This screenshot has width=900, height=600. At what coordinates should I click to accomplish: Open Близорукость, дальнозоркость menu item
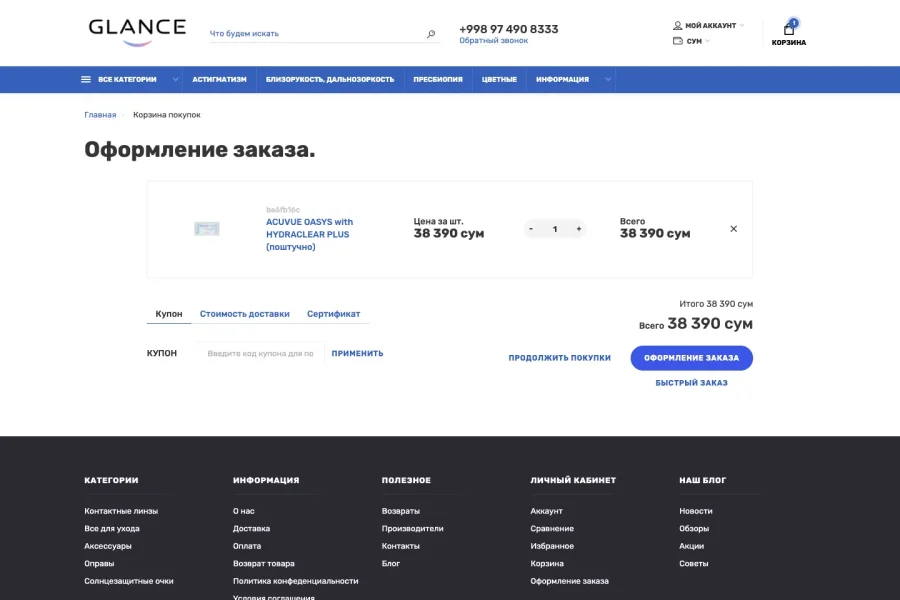(330, 79)
